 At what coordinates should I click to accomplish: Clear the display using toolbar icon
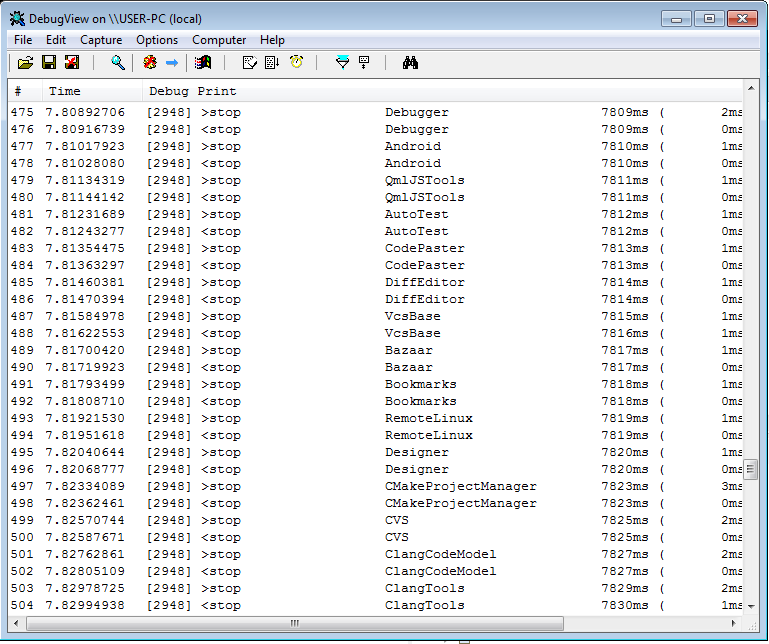pyautogui.click(x=250, y=63)
